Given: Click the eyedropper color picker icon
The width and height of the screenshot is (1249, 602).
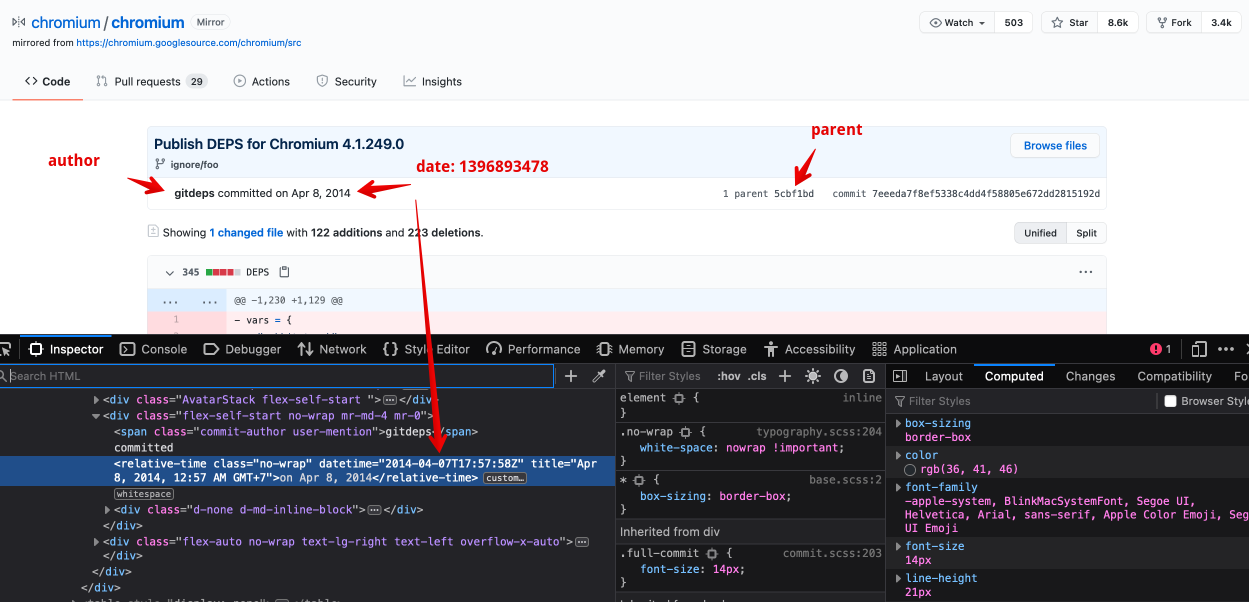Looking at the screenshot, I should (599, 376).
